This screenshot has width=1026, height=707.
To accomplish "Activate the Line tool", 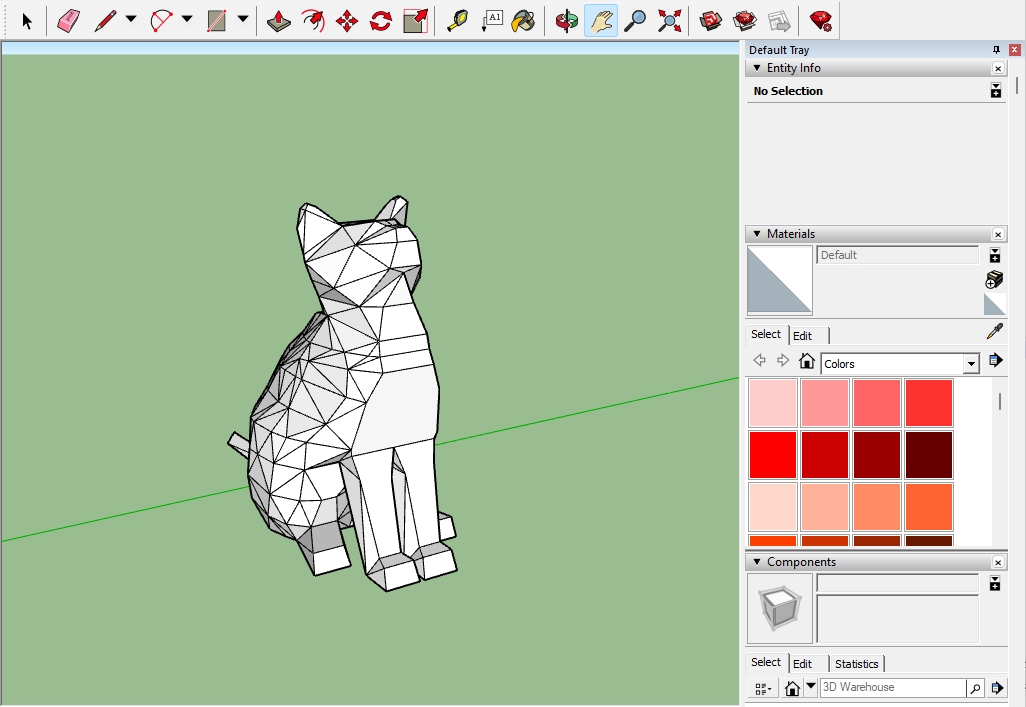I will 103,19.
